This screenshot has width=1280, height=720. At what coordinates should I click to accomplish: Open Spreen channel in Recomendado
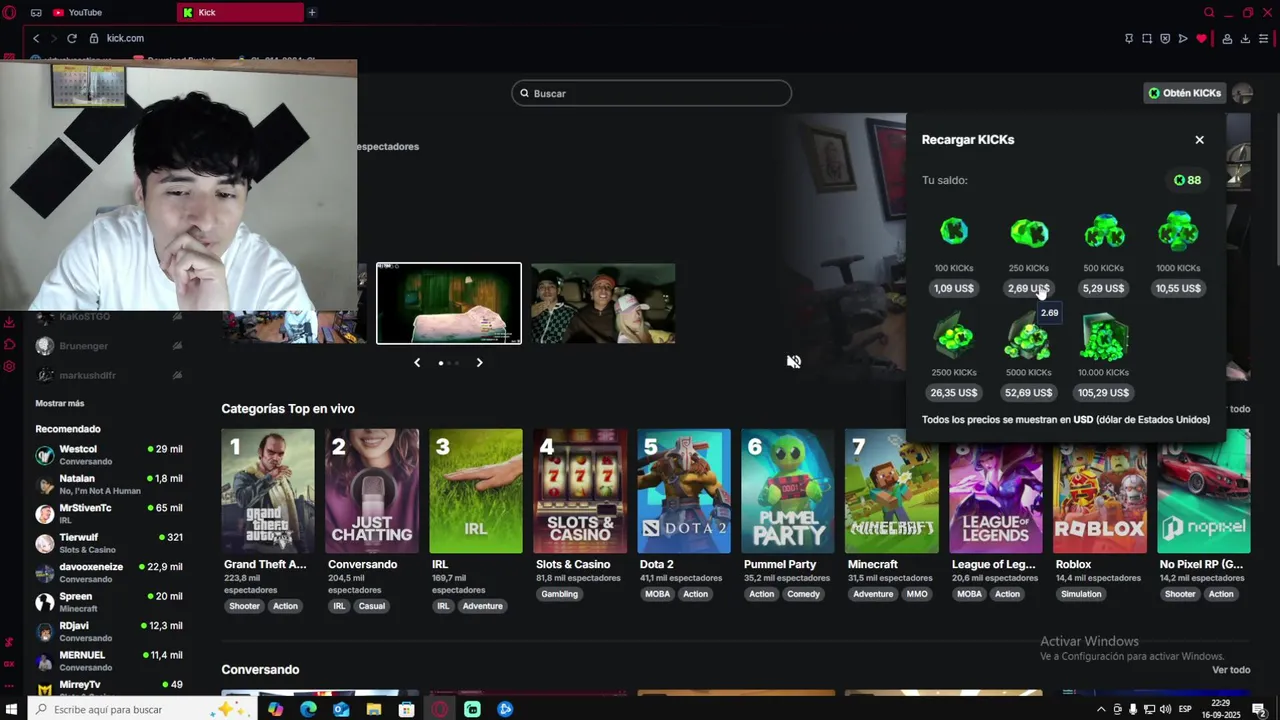click(109, 602)
